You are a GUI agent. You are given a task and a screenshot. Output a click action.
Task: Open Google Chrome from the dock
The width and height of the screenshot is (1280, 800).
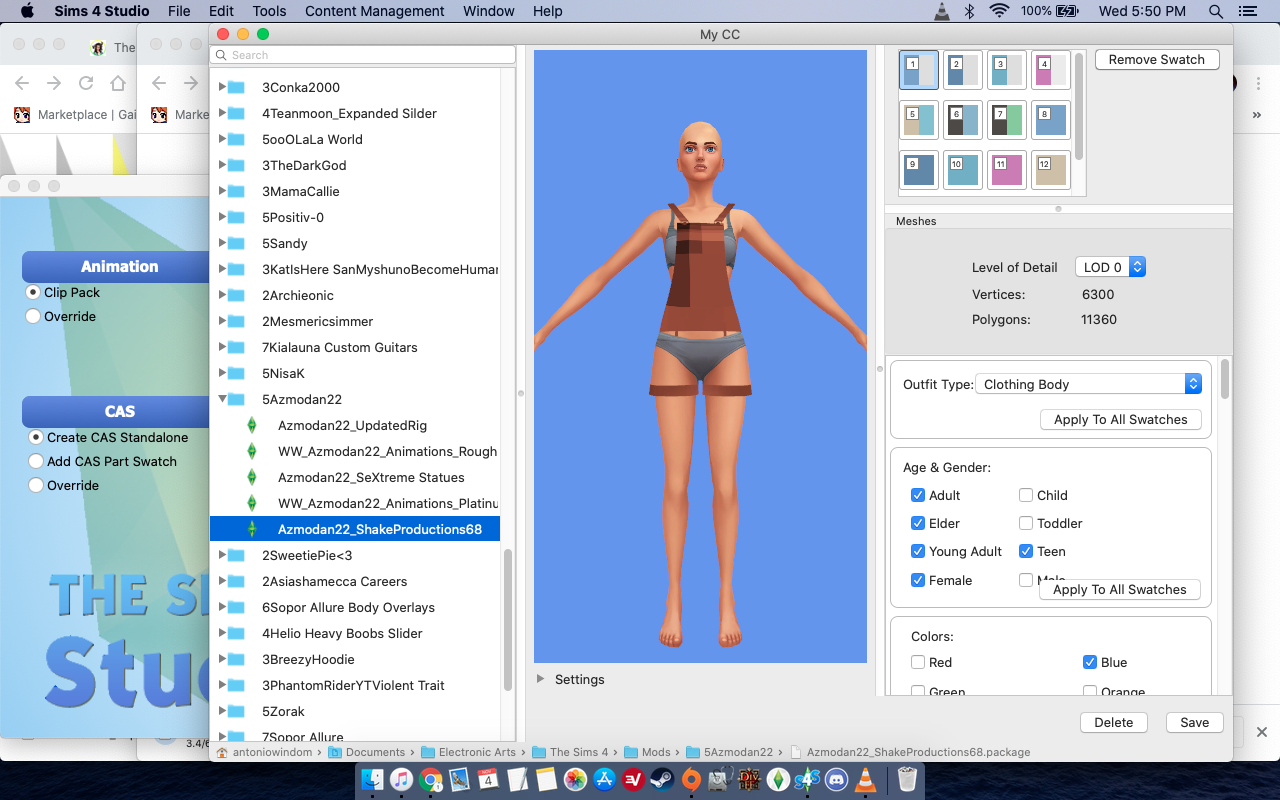coord(430,779)
